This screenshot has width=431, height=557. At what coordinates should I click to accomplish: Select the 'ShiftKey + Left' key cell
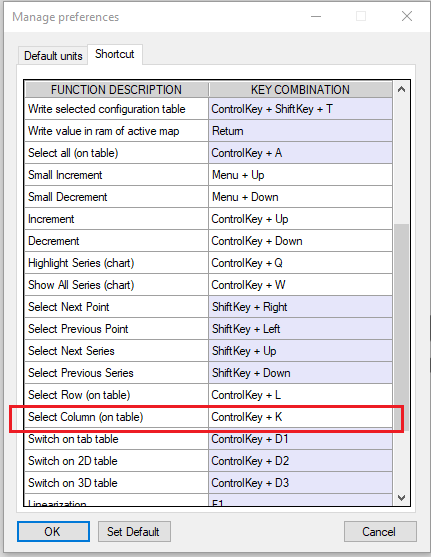(301, 329)
